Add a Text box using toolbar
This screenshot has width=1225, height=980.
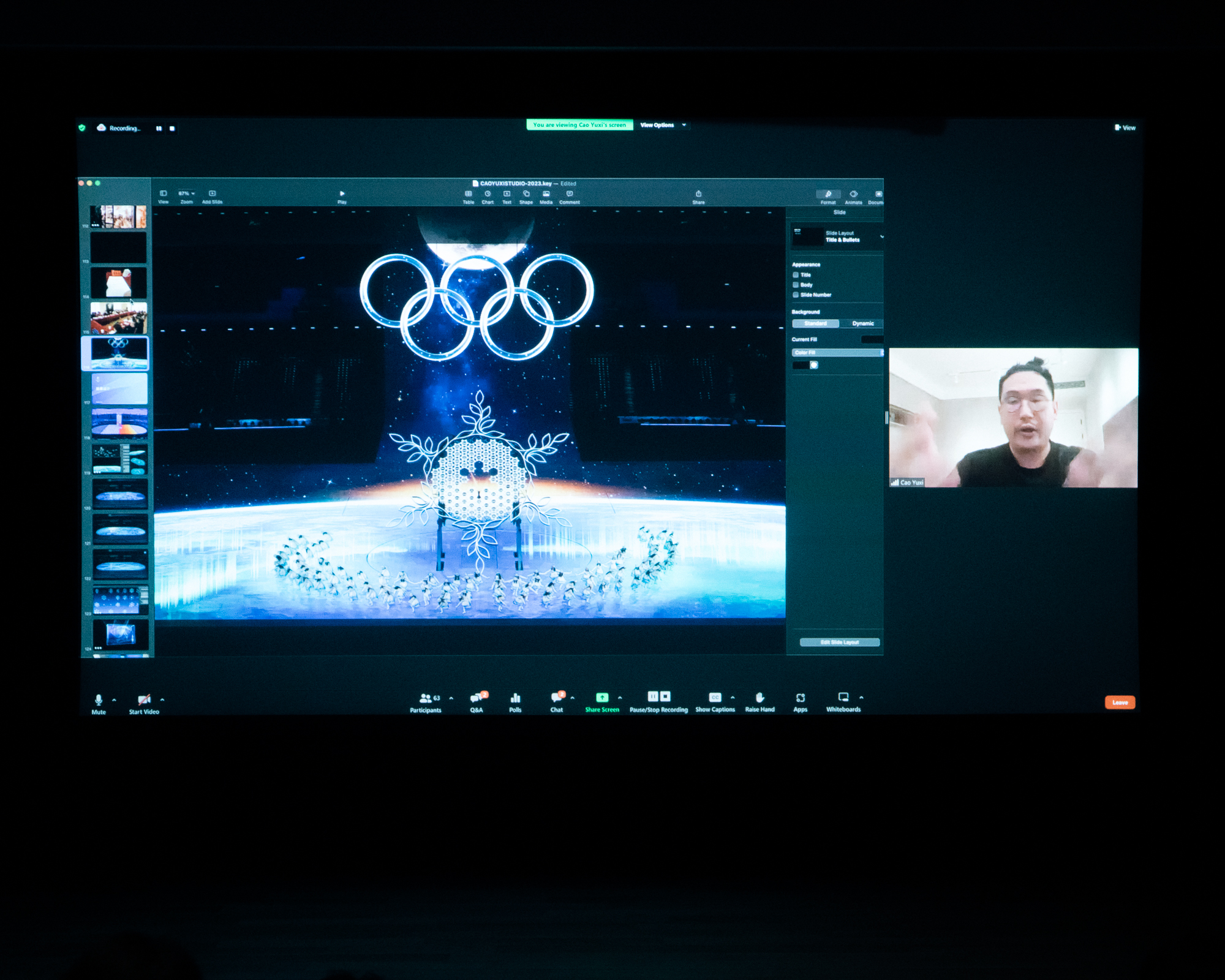coord(507,194)
